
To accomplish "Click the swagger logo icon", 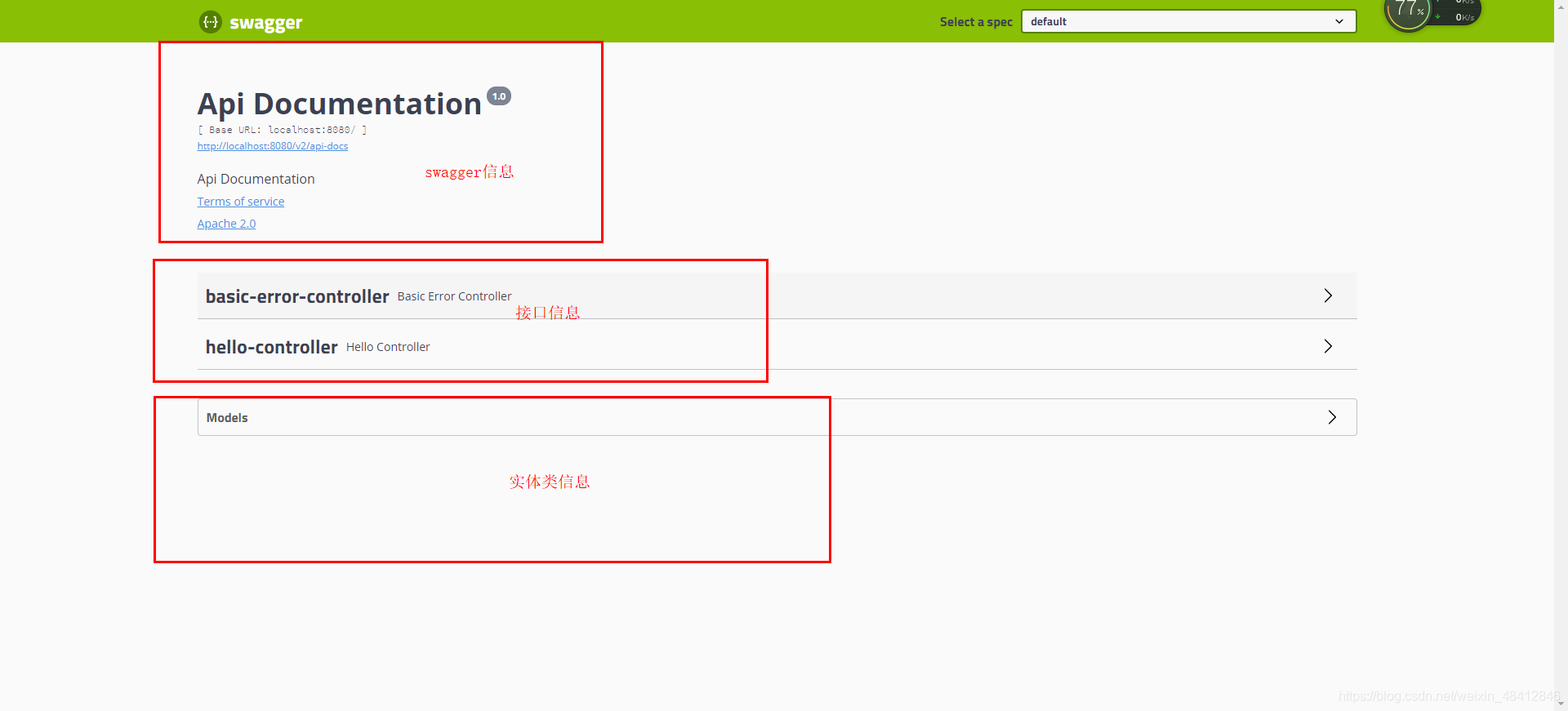I will 210,22.
